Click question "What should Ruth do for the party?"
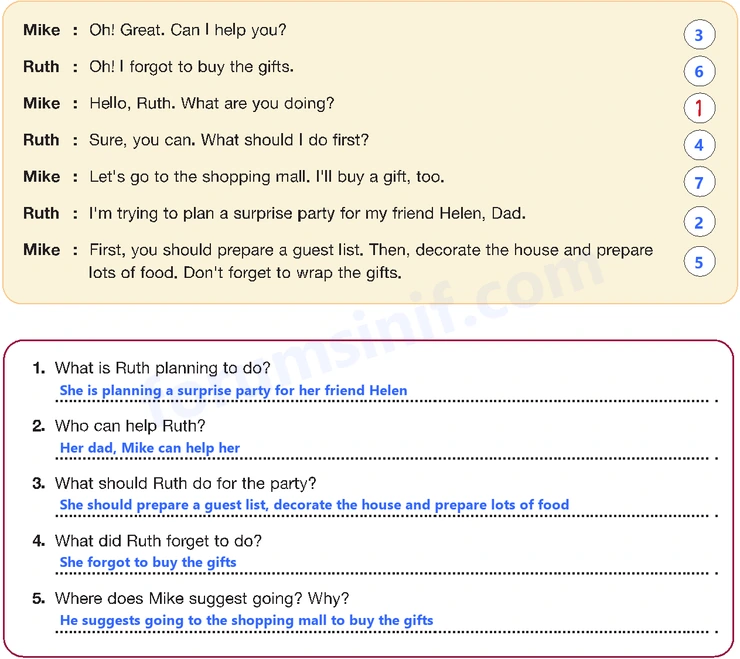740x659 pixels. coord(185,483)
